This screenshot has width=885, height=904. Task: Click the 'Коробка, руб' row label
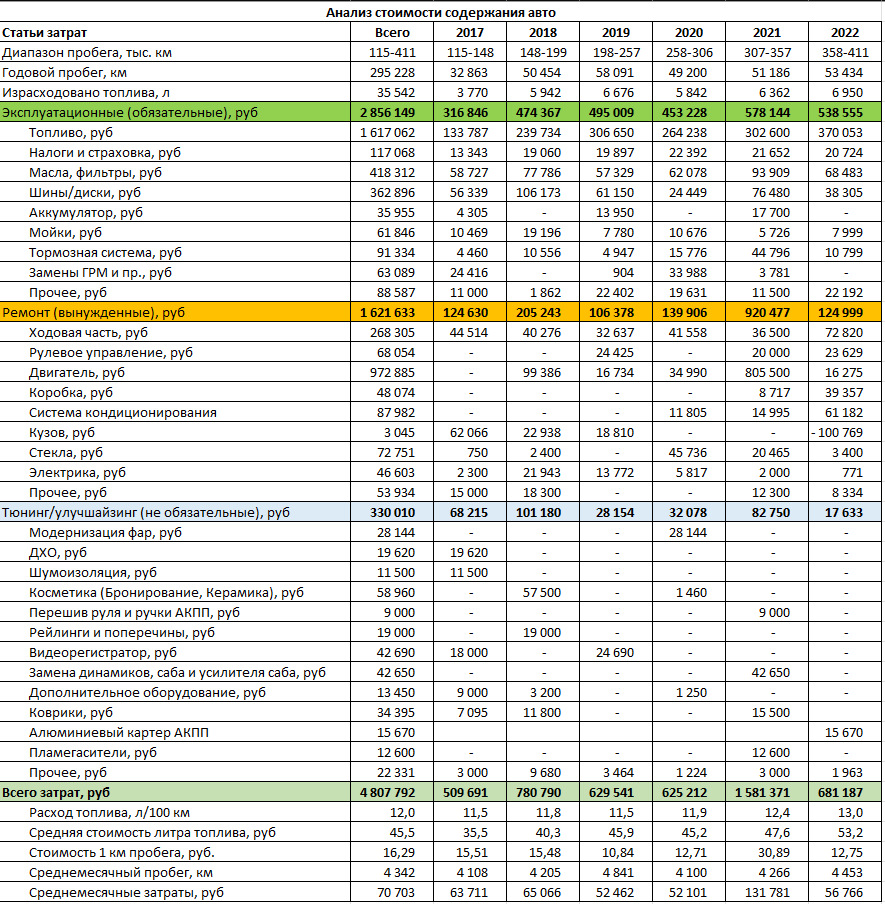coord(71,392)
